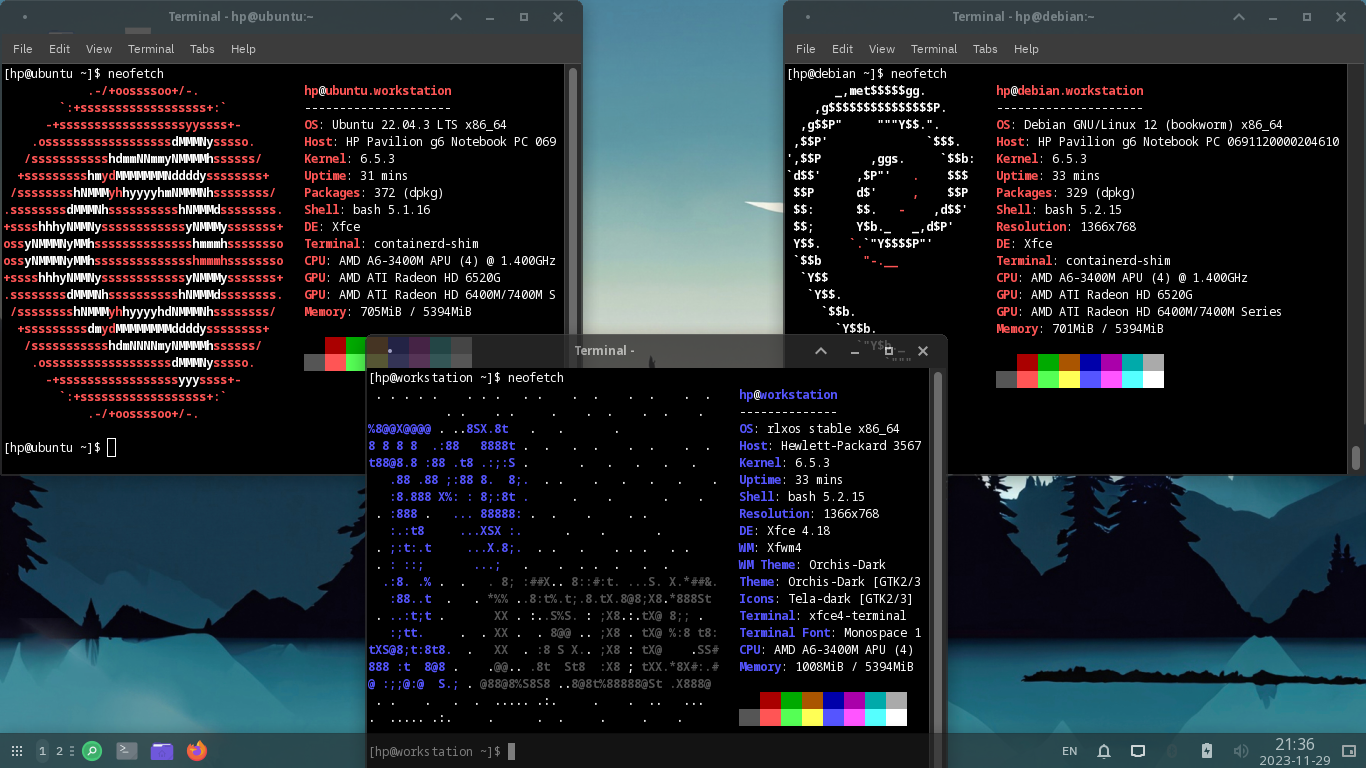Click 'Terminal: xfce4-terminal' line
Image resolution: width=1366 pixels, height=768 pixels.
(x=823, y=616)
